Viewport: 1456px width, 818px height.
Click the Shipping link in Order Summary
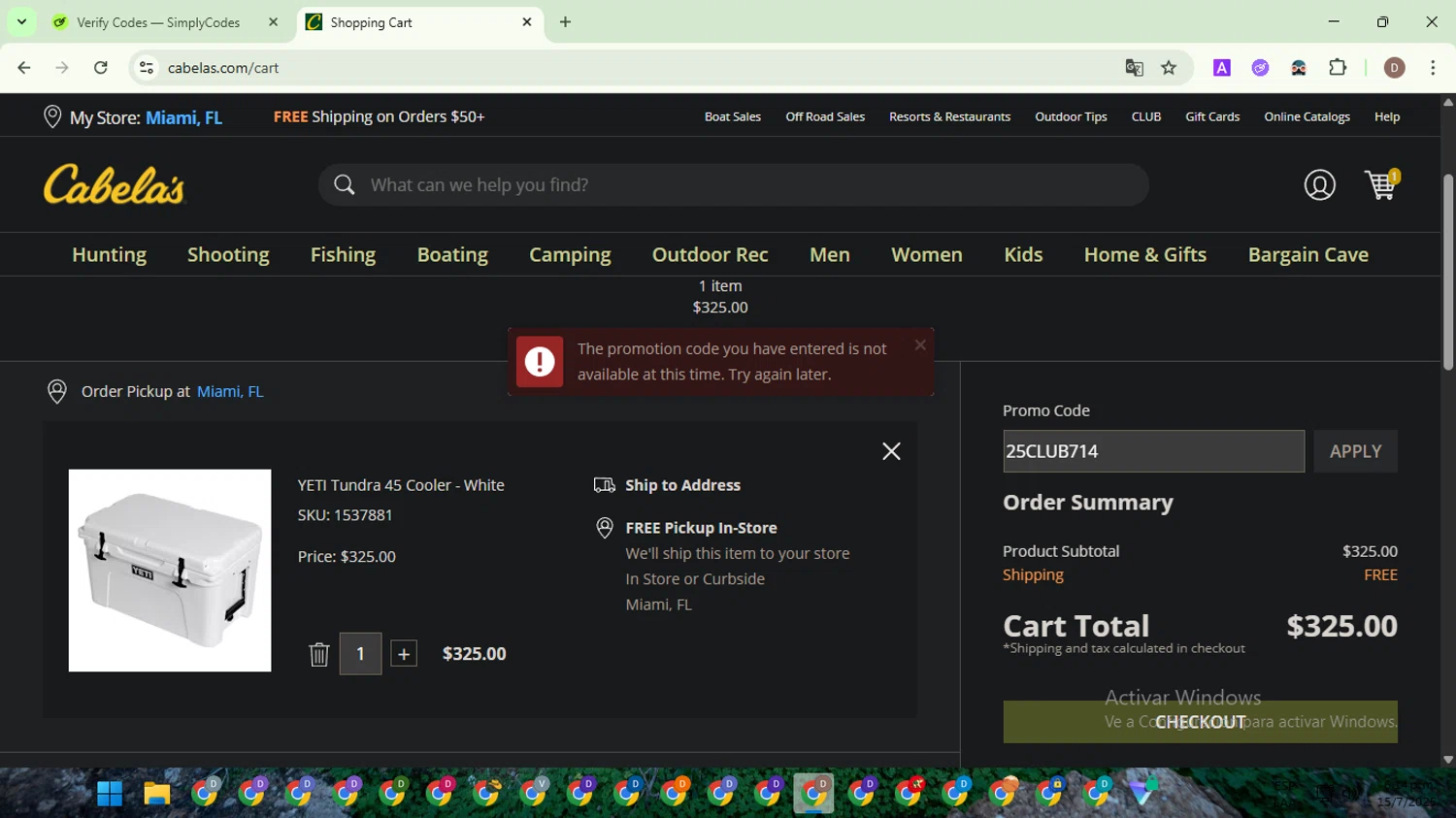(x=1033, y=574)
